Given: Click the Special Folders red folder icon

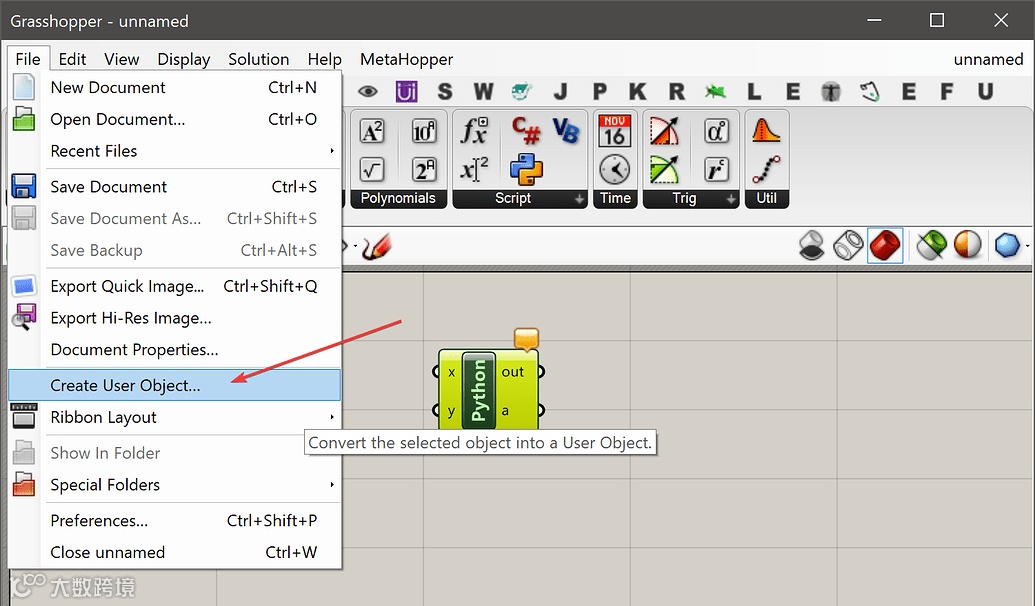Looking at the screenshot, I should 24,485.
